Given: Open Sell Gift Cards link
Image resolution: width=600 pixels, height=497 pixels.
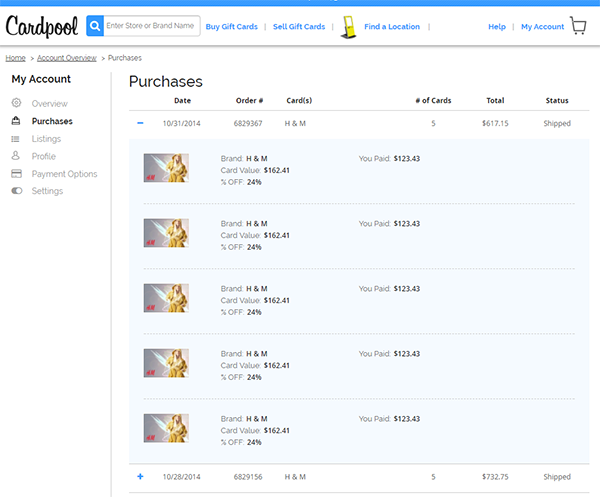Looking at the screenshot, I should (x=299, y=26).
